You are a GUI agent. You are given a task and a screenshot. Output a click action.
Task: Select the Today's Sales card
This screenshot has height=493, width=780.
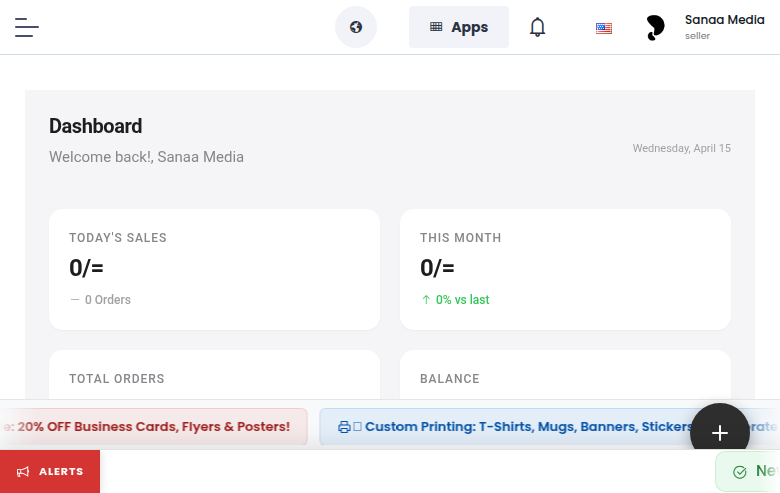tap(214, 269)
